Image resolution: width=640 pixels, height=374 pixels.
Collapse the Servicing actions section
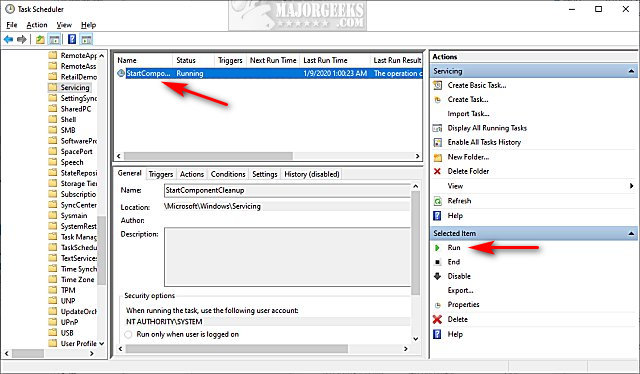coord(631,71)
